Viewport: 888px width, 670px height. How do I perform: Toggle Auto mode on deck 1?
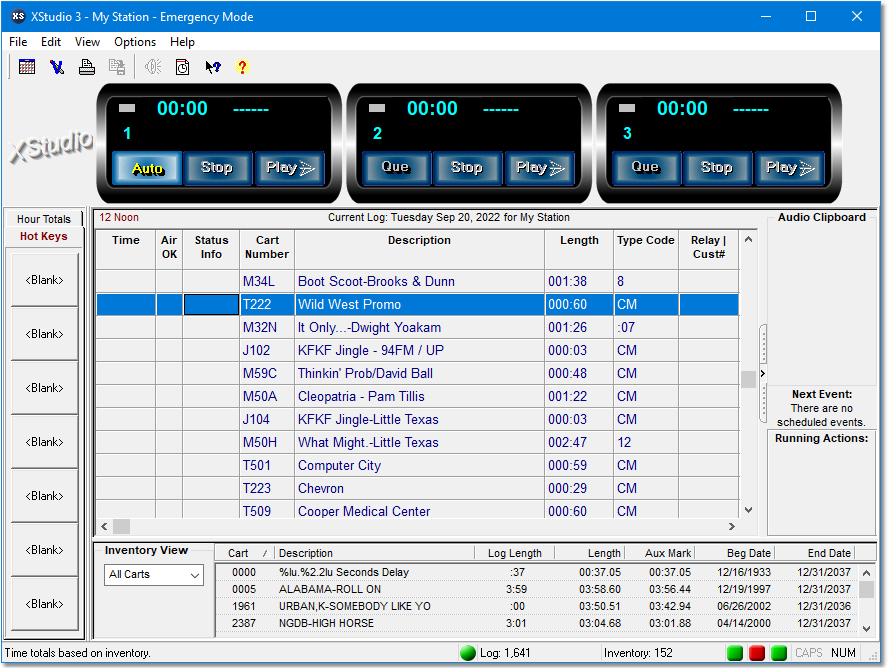pos(147,168)
